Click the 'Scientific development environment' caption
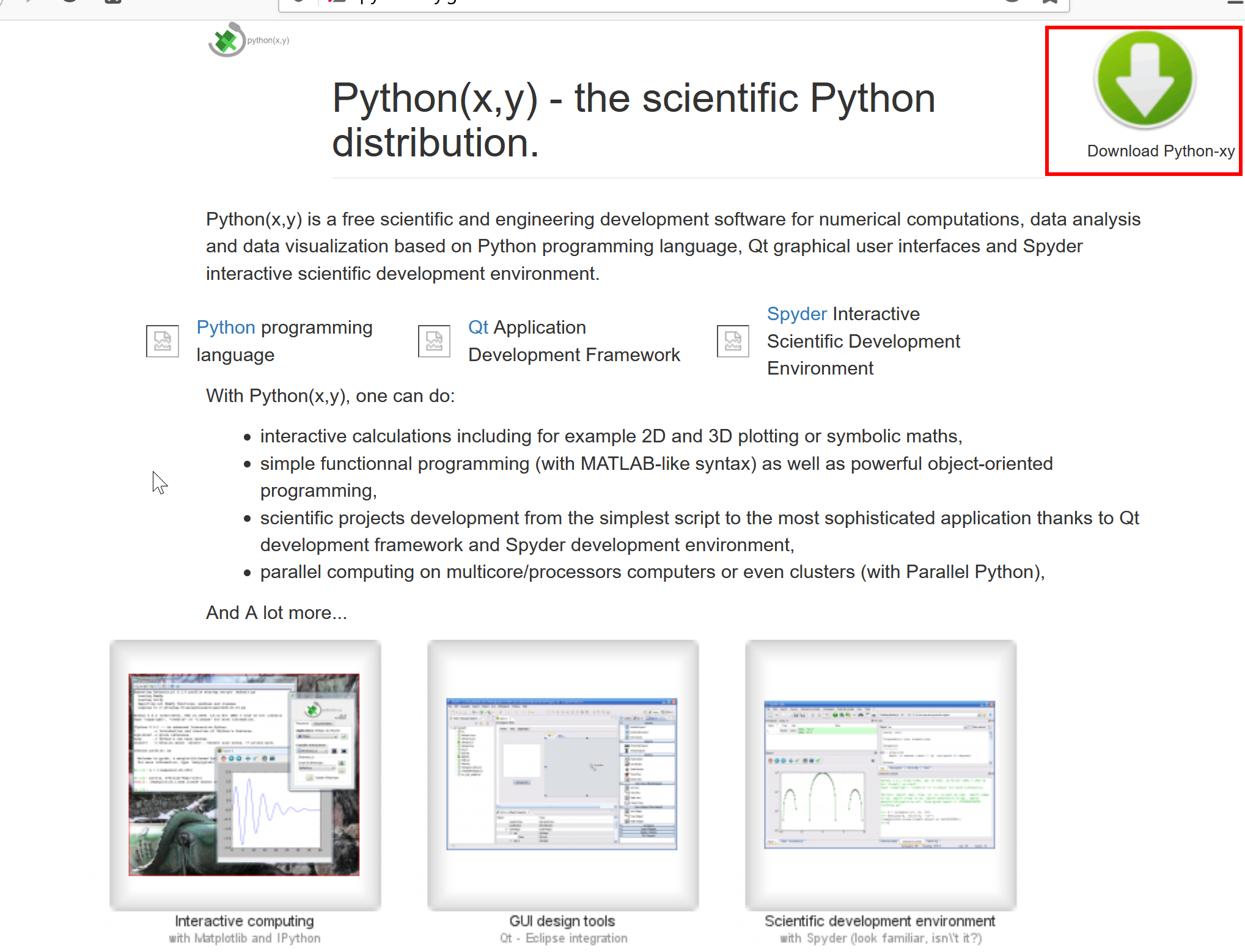 (880, 921)
